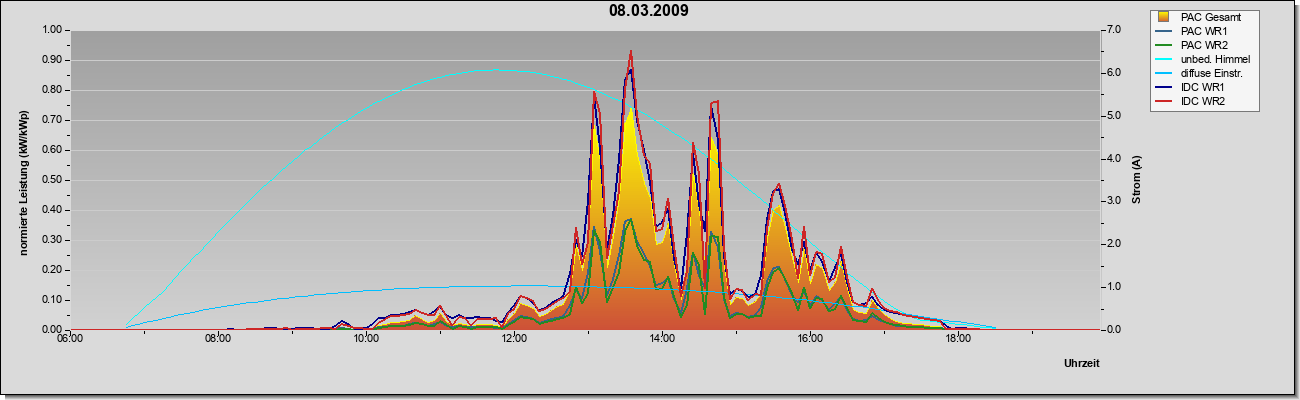Click the 14:00 time axis label
This screenshot has height=400, width=1300.
[662, 339]
